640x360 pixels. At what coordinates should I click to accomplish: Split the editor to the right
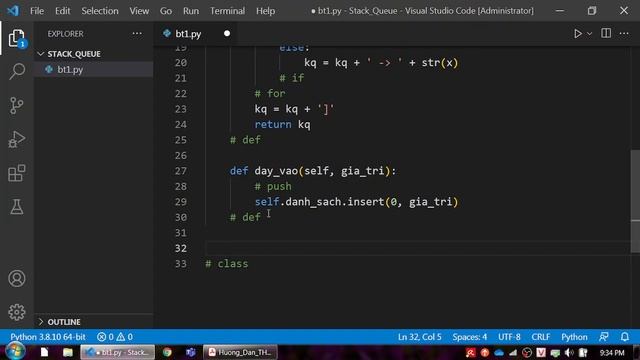[x=606, y=33]
